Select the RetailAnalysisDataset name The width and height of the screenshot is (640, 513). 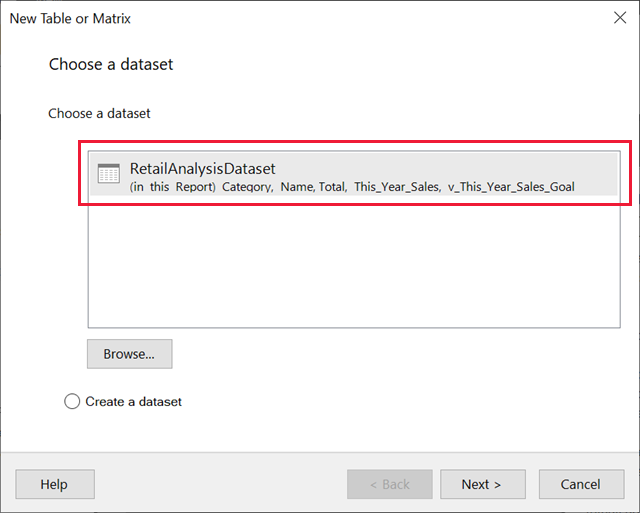[202, 168]
